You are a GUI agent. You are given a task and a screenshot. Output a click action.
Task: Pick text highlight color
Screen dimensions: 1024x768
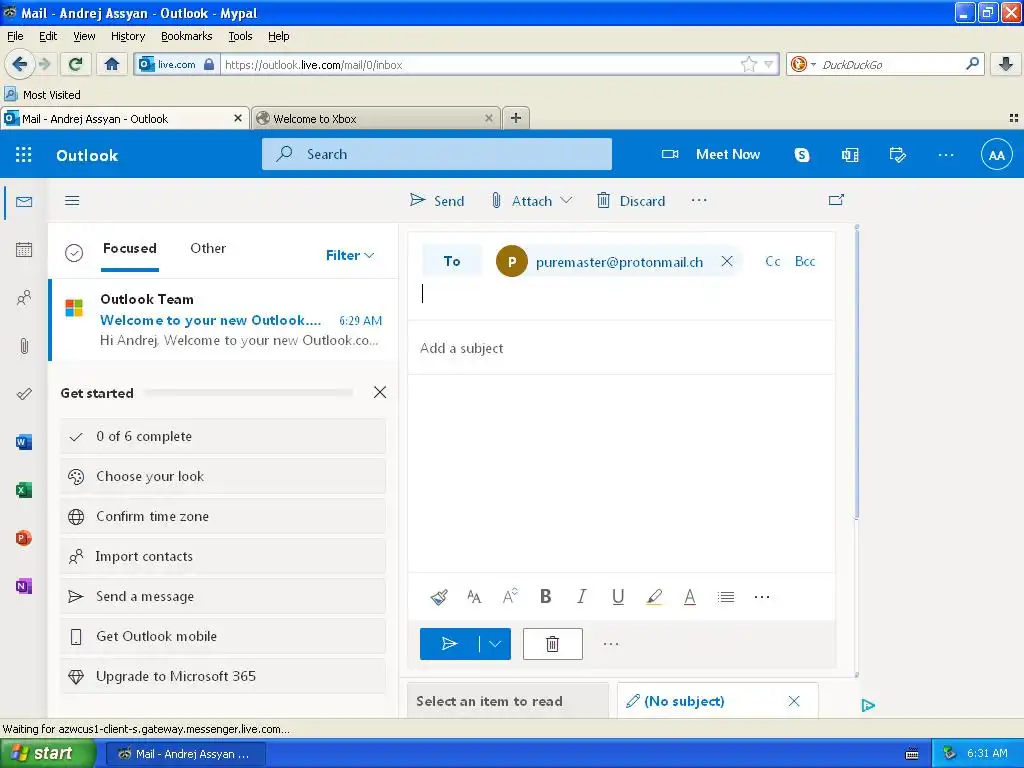tap(654, 597)
